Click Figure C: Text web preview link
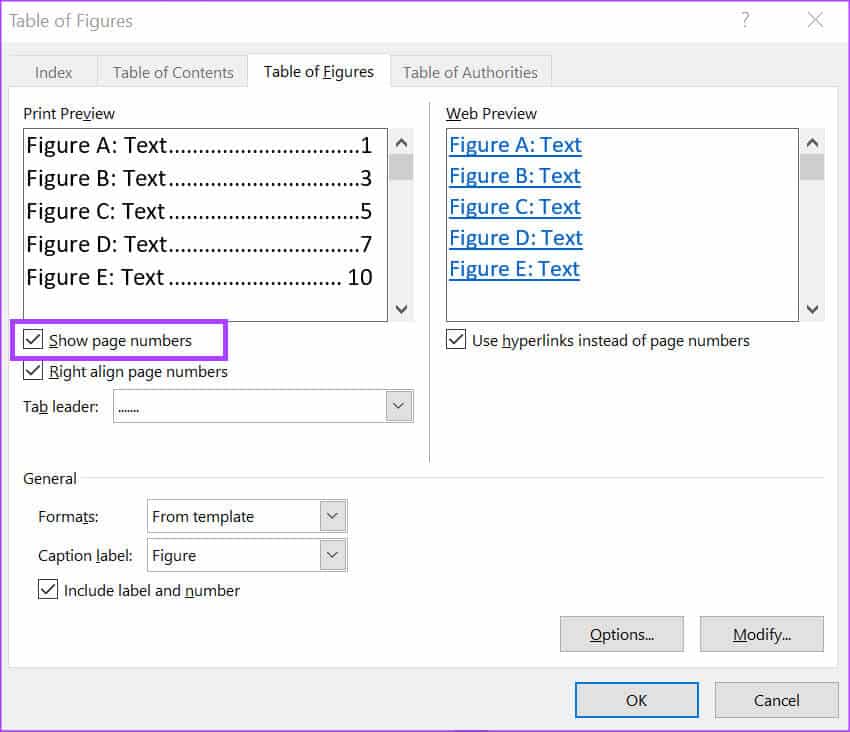Screen dimensions: 850x732 (x=515, y=207)
